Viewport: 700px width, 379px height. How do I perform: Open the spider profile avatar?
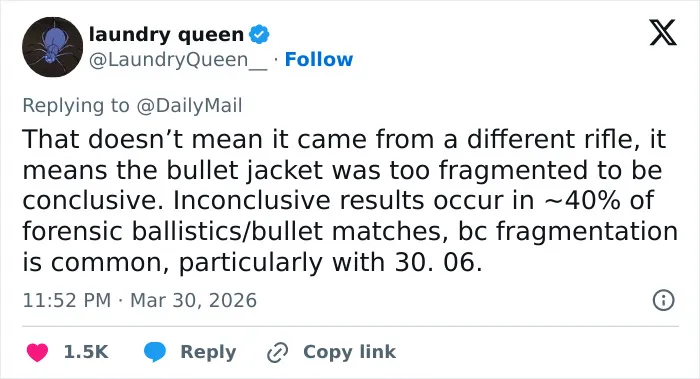coord(52,47)
